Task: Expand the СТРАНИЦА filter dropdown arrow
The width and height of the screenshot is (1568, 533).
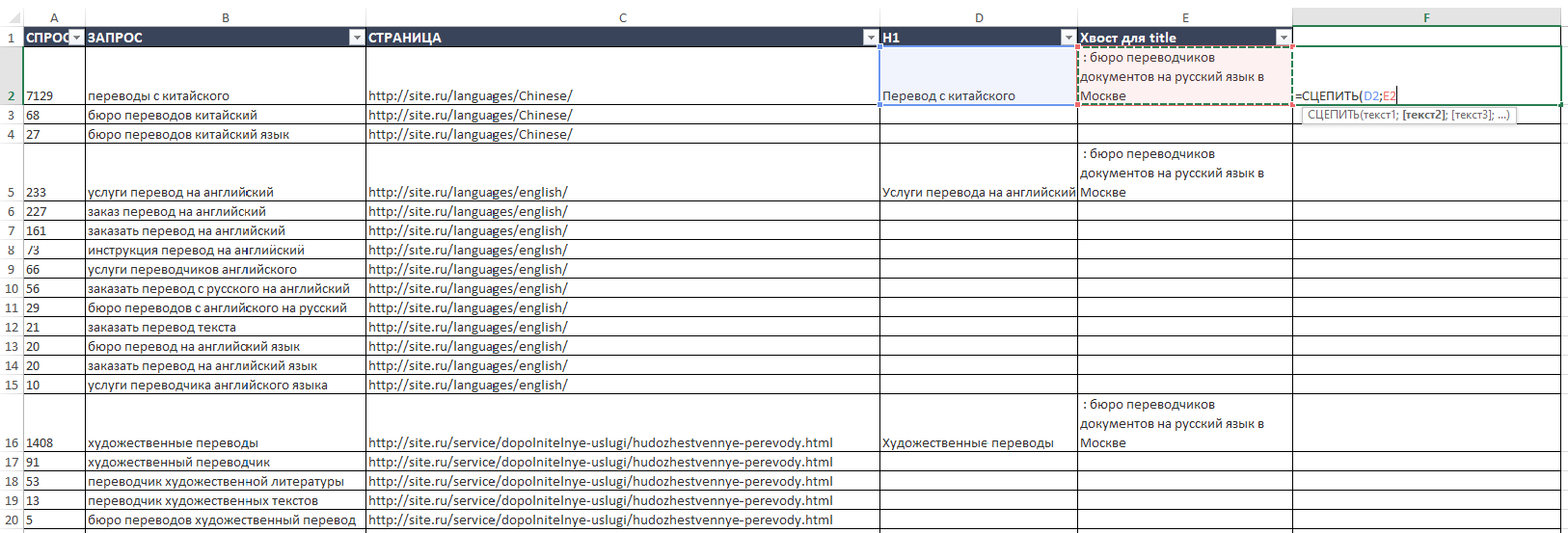Action: [x=870, y=38]
